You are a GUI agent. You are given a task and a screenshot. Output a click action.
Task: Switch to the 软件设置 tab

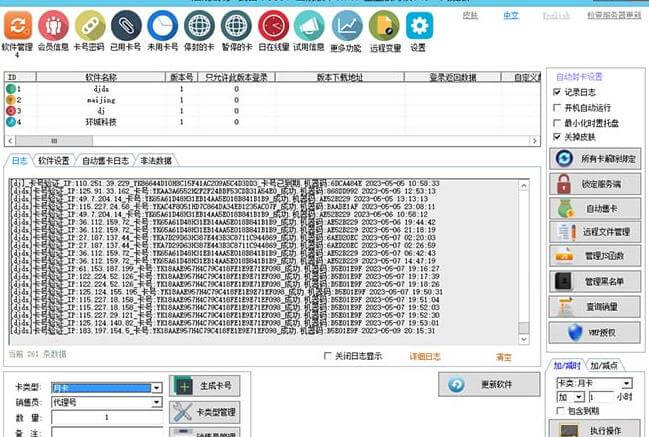point(53,161)
